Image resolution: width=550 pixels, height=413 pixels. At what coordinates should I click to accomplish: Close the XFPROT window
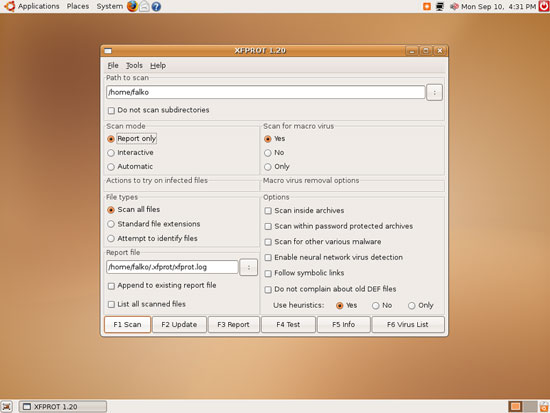click(440, 51)
